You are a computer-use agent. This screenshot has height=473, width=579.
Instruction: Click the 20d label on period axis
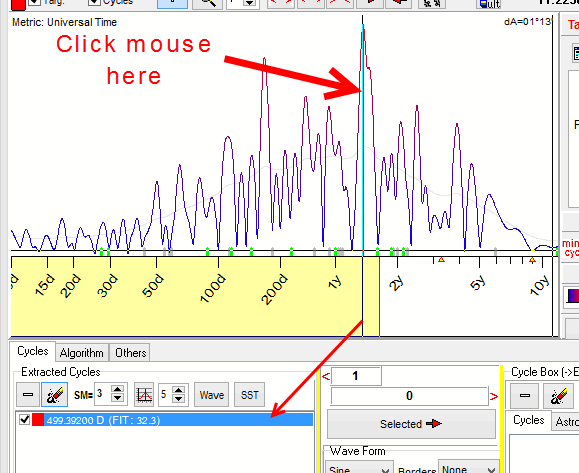pyautogui.click(x=70, y=286)
